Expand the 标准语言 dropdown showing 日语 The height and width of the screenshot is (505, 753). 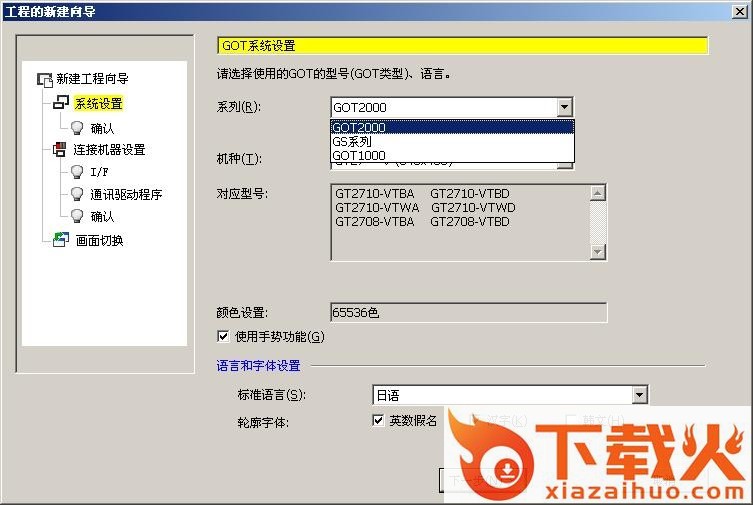coord(639,395)
